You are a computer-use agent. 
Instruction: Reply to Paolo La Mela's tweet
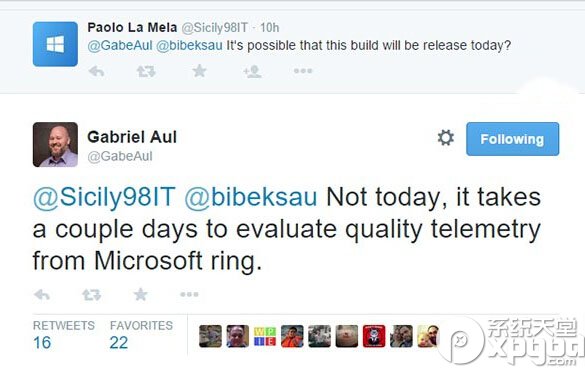click(97, 71)
